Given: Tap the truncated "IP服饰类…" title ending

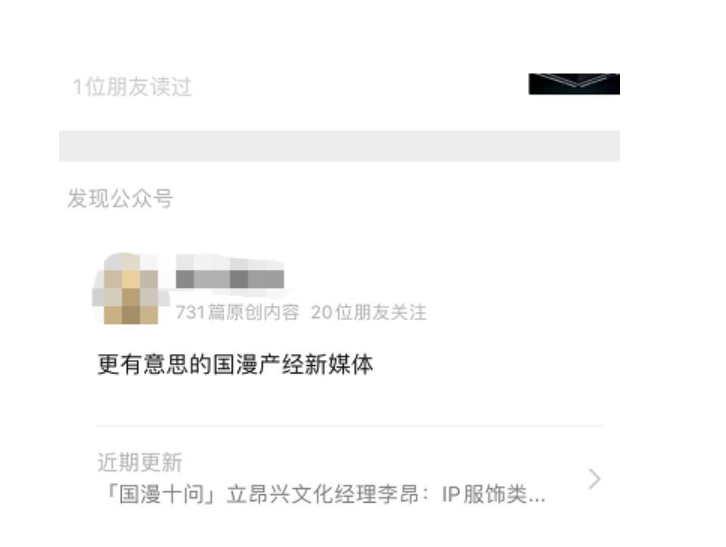Looking at the screenshot, I should click(x=494, y=494).
